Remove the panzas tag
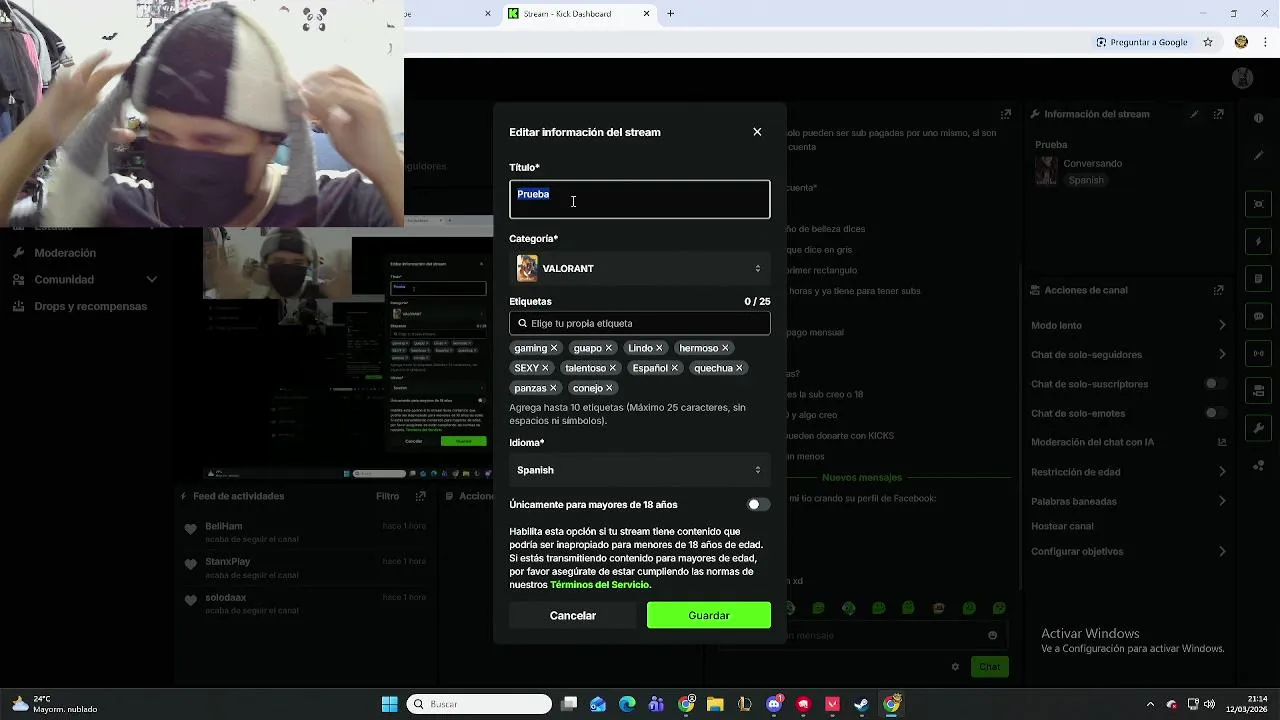The image size is (1280, 720). [x=553, y=388]
